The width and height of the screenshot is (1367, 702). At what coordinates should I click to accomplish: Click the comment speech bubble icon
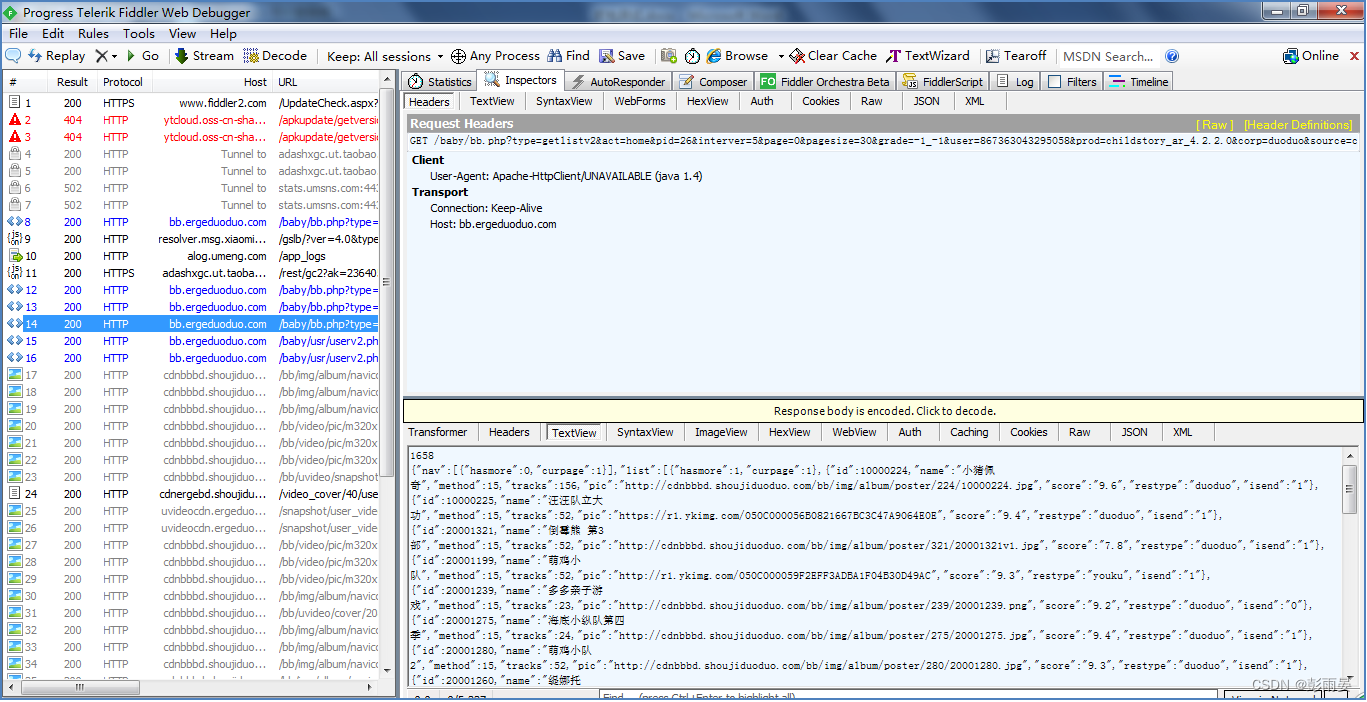click(14, 56)
